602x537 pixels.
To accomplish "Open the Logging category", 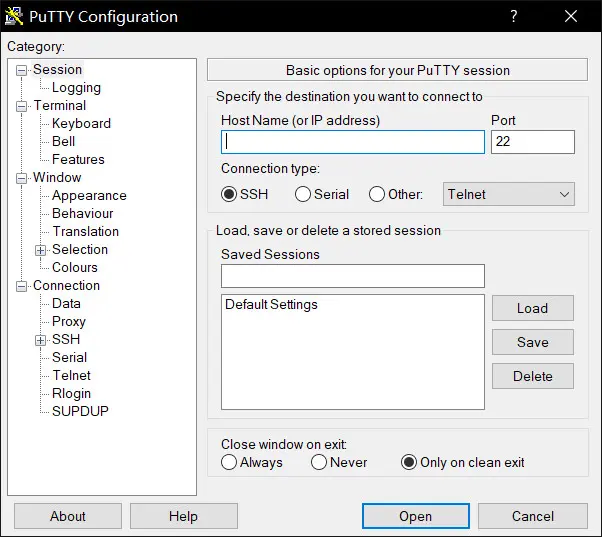I will [76, 88].
